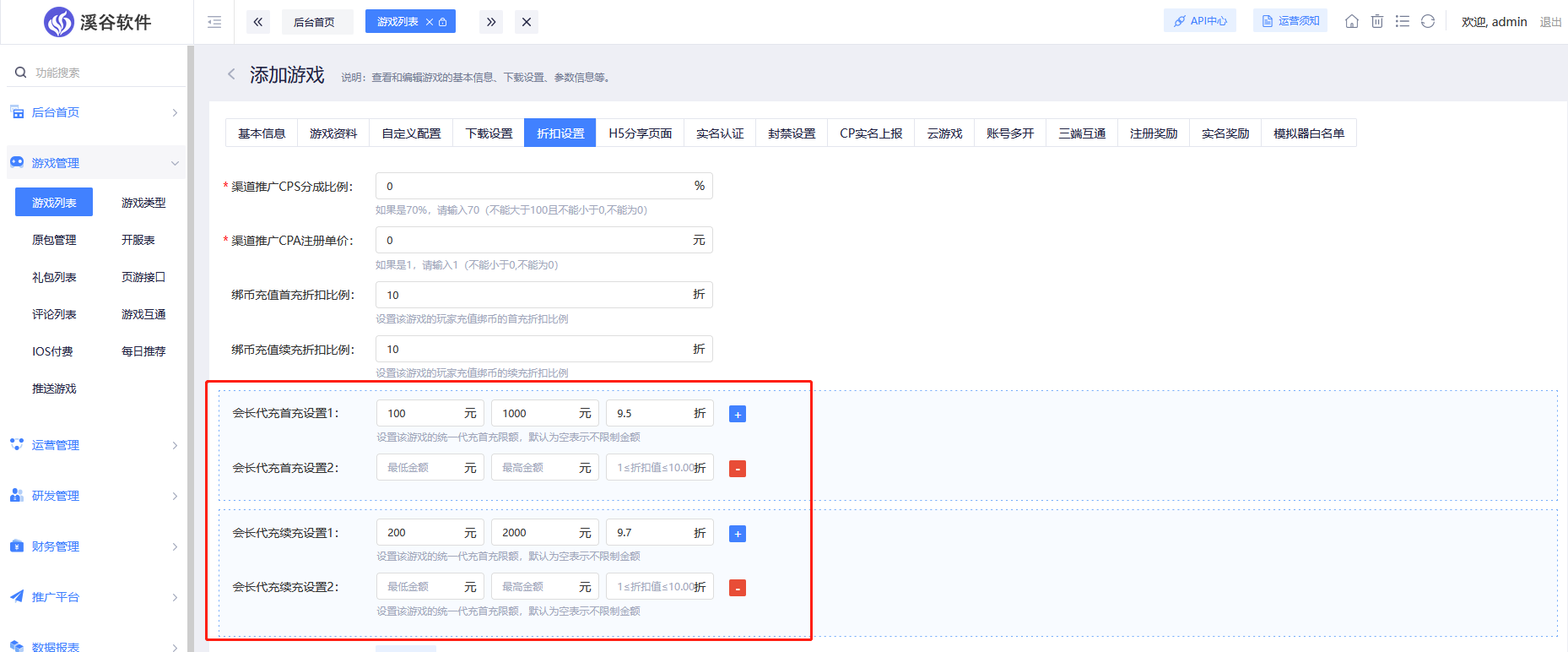Click the double-left arrow tab scroll icon
1568x652 pixels.
pyautogui.click(x=258, y=22)
